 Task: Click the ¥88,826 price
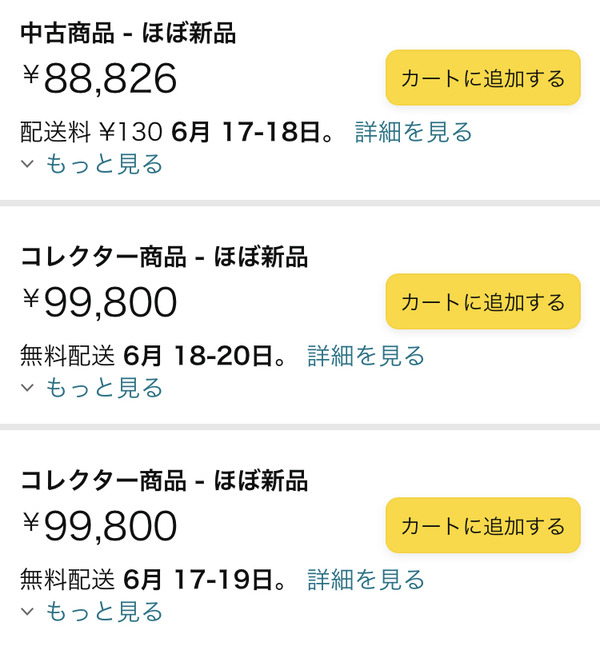tap(99, 78)
